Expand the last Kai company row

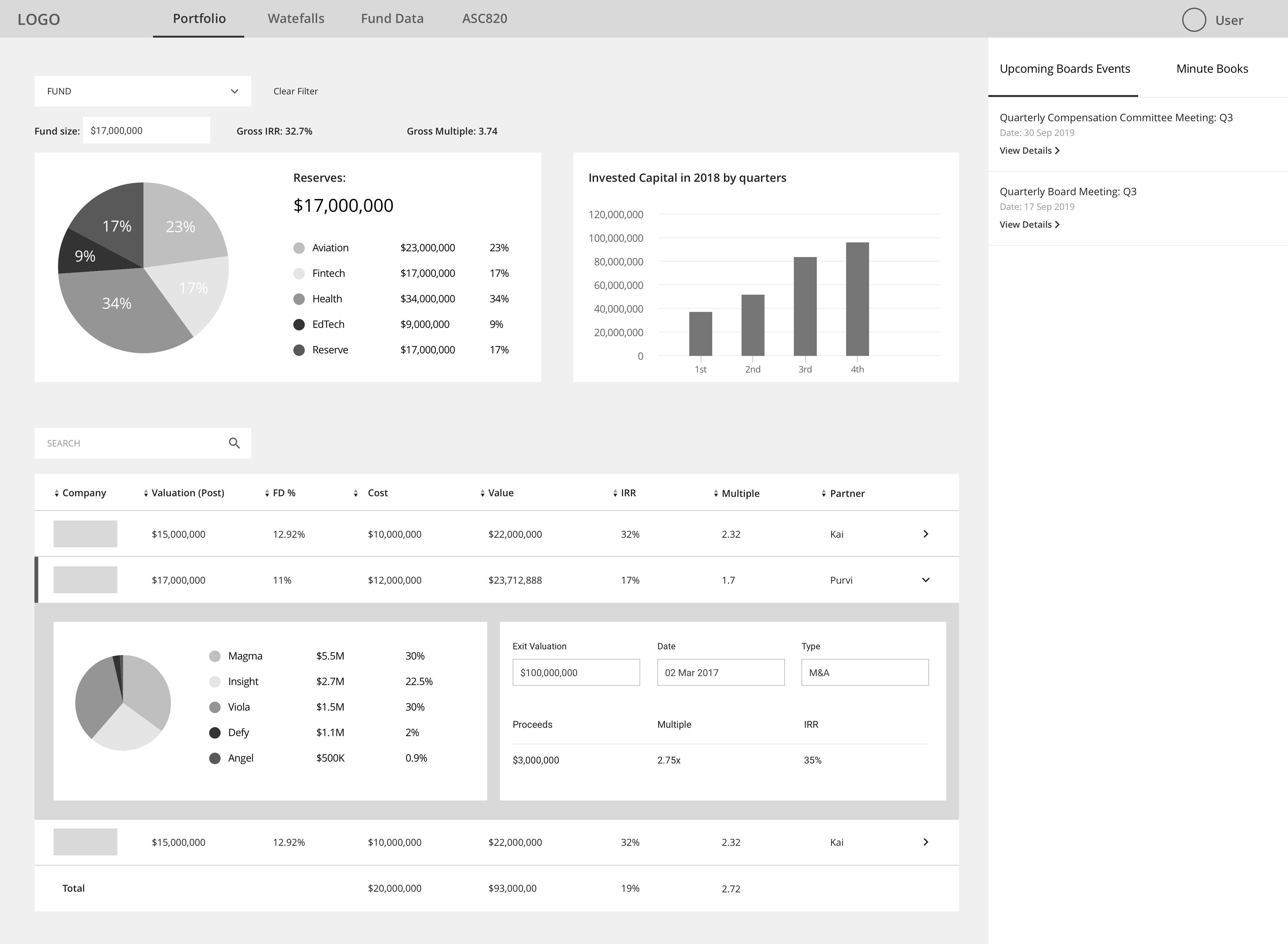pyautogui.click(x=925, y=842)
